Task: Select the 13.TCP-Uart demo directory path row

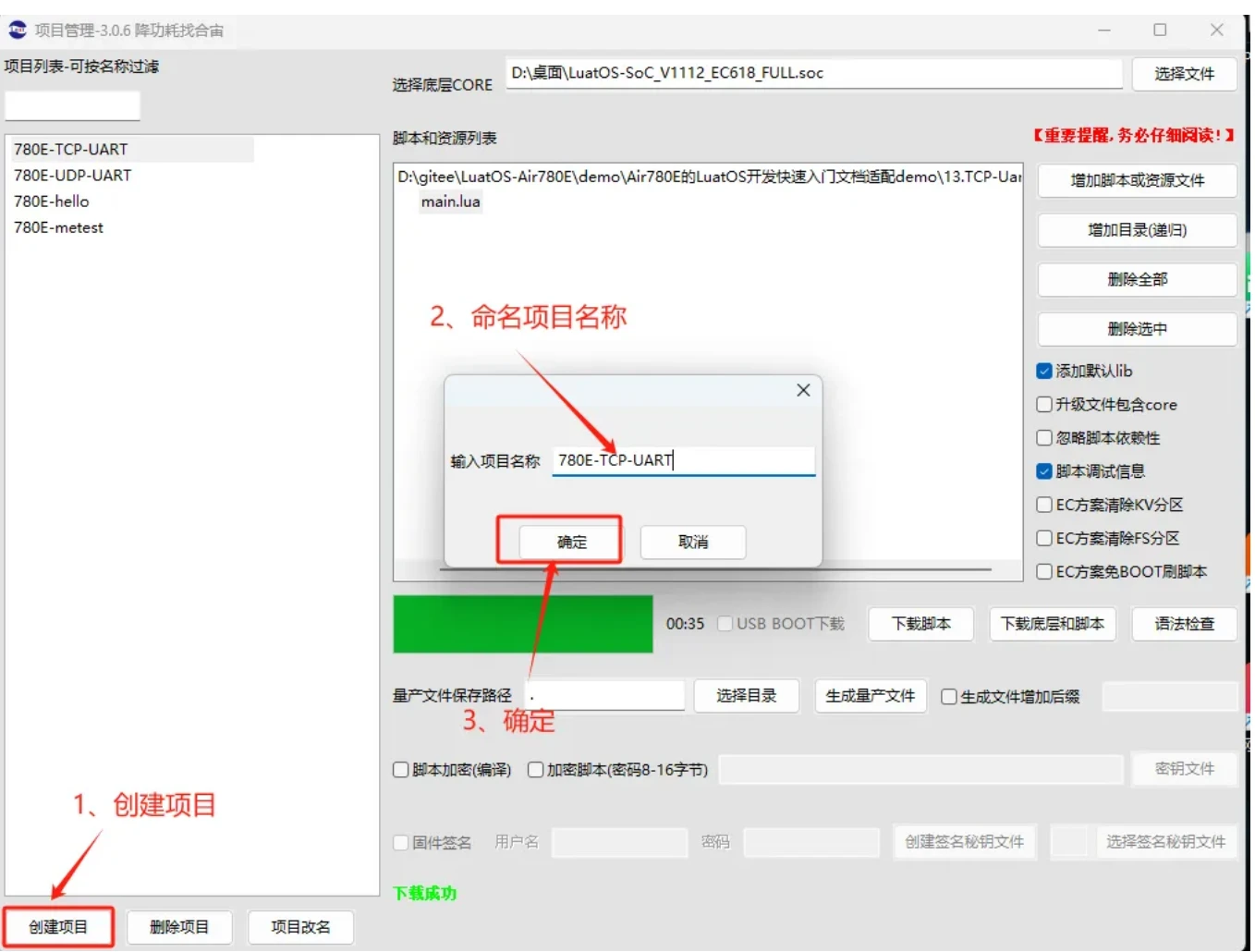Action: point(709,177)
